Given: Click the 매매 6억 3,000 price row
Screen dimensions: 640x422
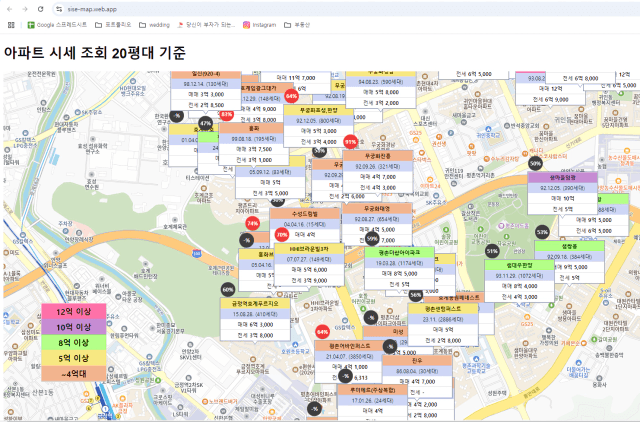Looking at the screenshot, I should (255, 324).
